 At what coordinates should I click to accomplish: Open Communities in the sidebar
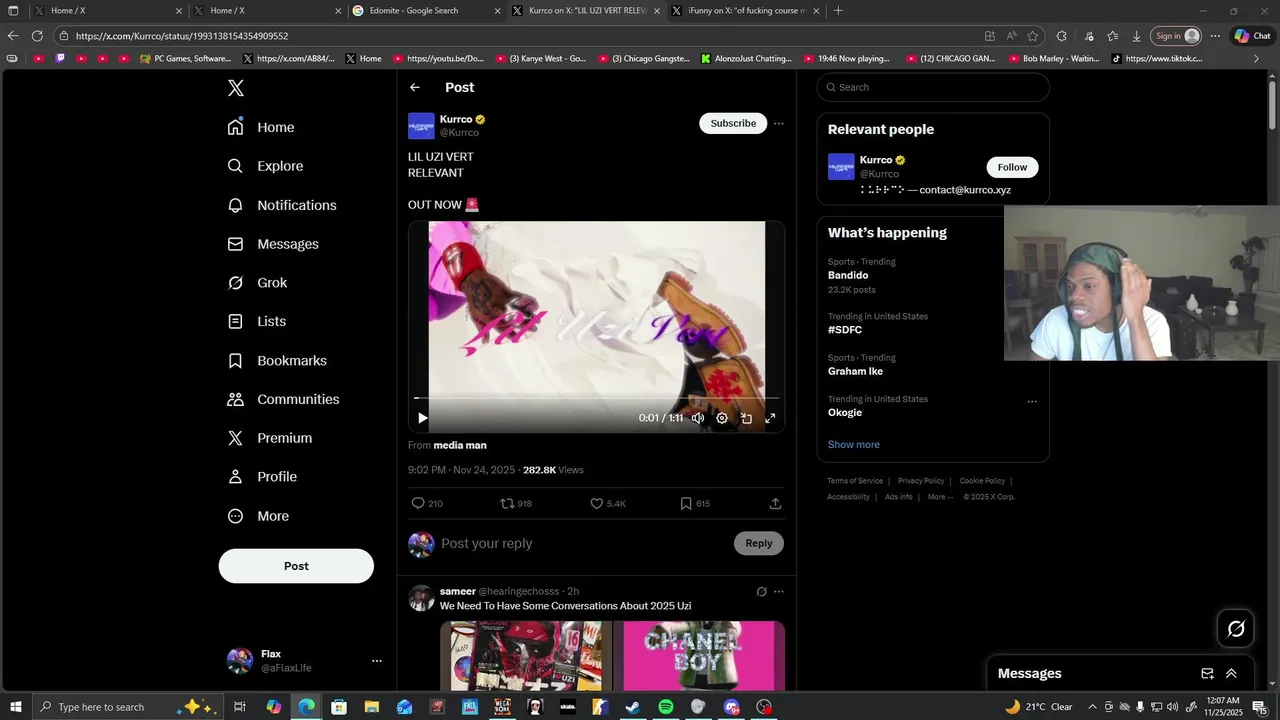[283, 399]
